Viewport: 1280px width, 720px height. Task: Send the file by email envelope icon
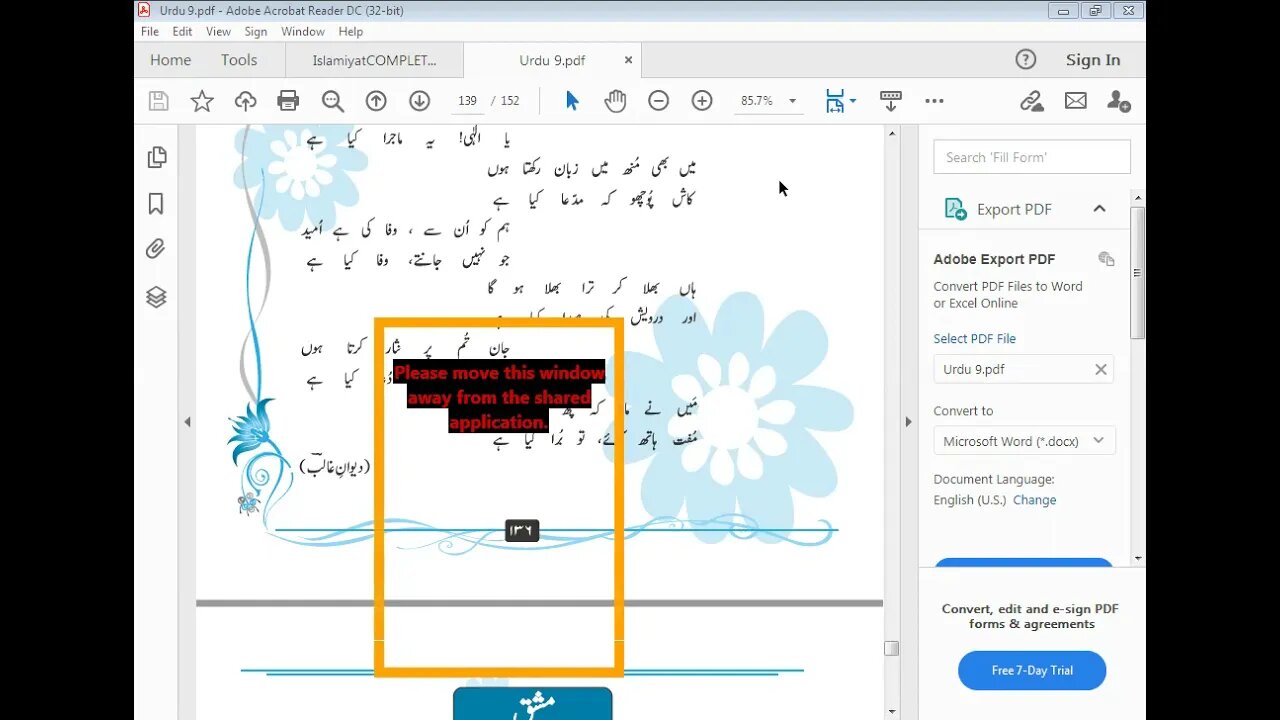click(1076, 101)
